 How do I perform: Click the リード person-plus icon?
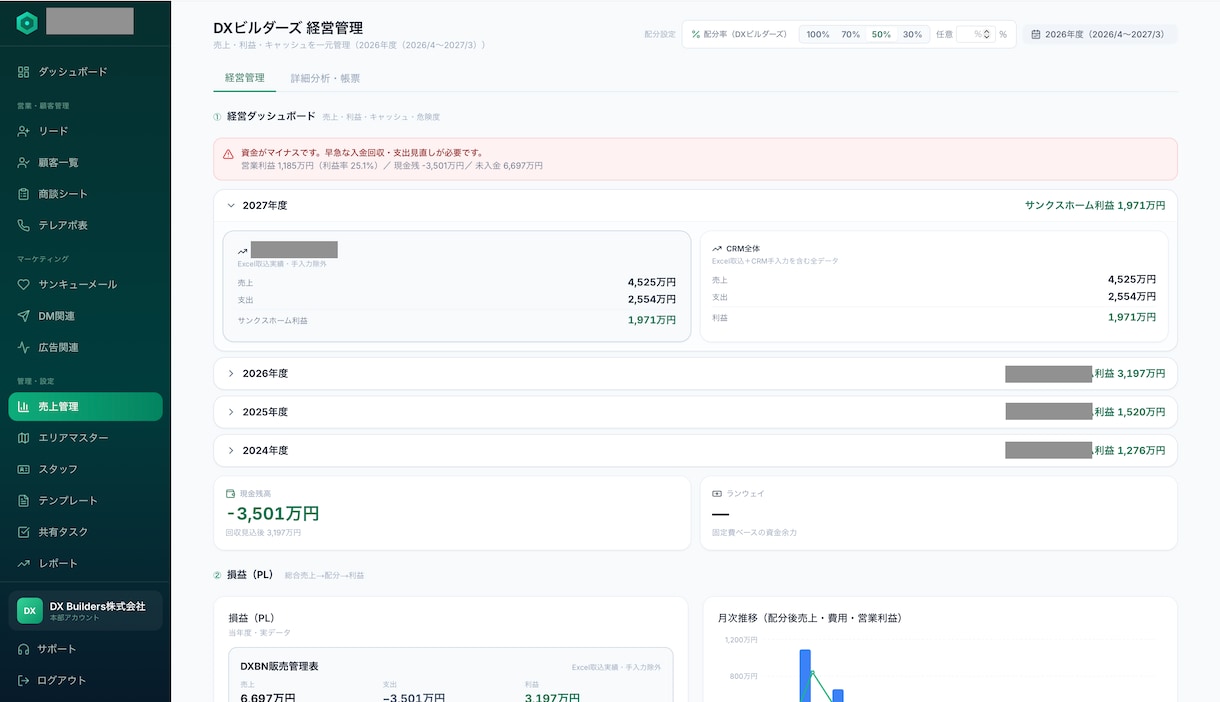click(24, 131)
